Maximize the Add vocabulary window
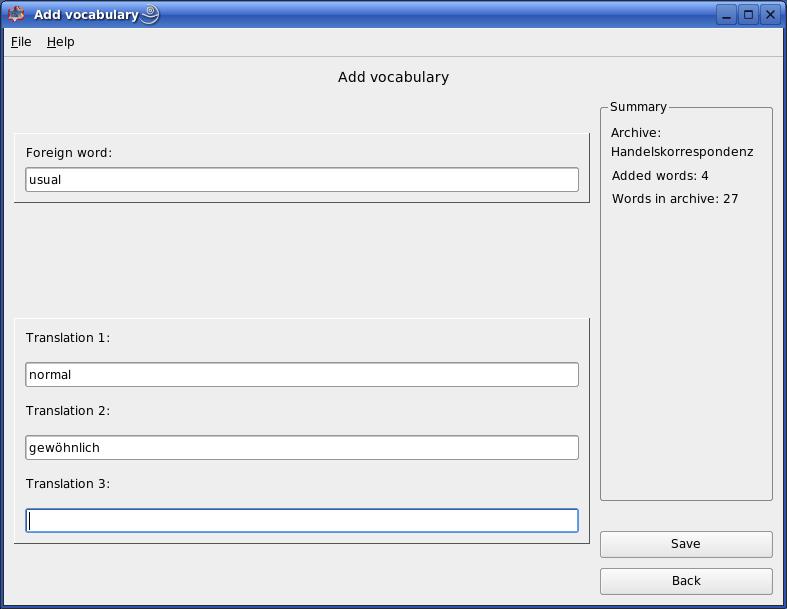787x609 pixels. tap(748, 15)
